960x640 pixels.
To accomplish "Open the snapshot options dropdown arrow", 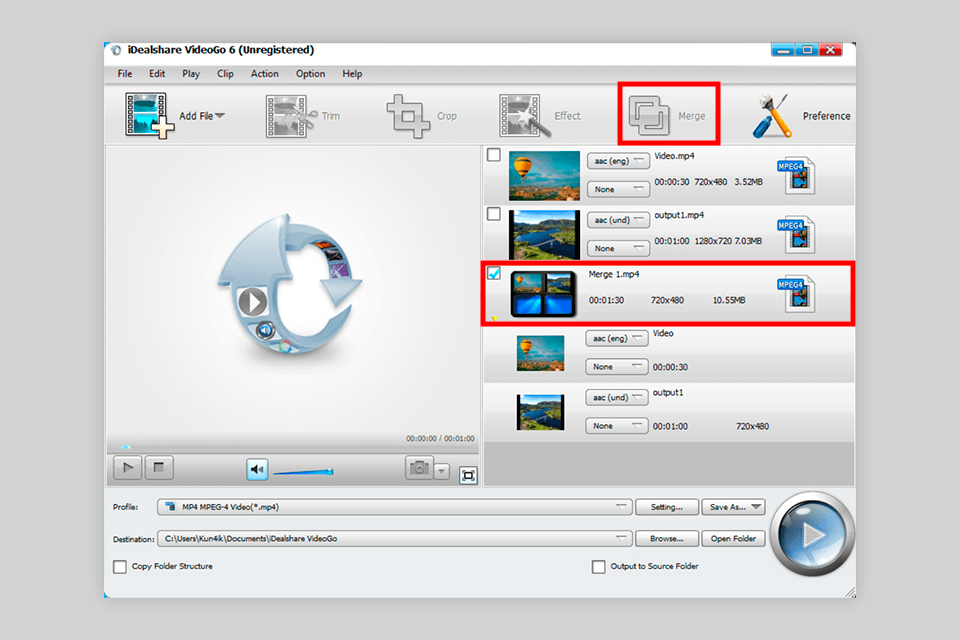I will pos(441,471).
